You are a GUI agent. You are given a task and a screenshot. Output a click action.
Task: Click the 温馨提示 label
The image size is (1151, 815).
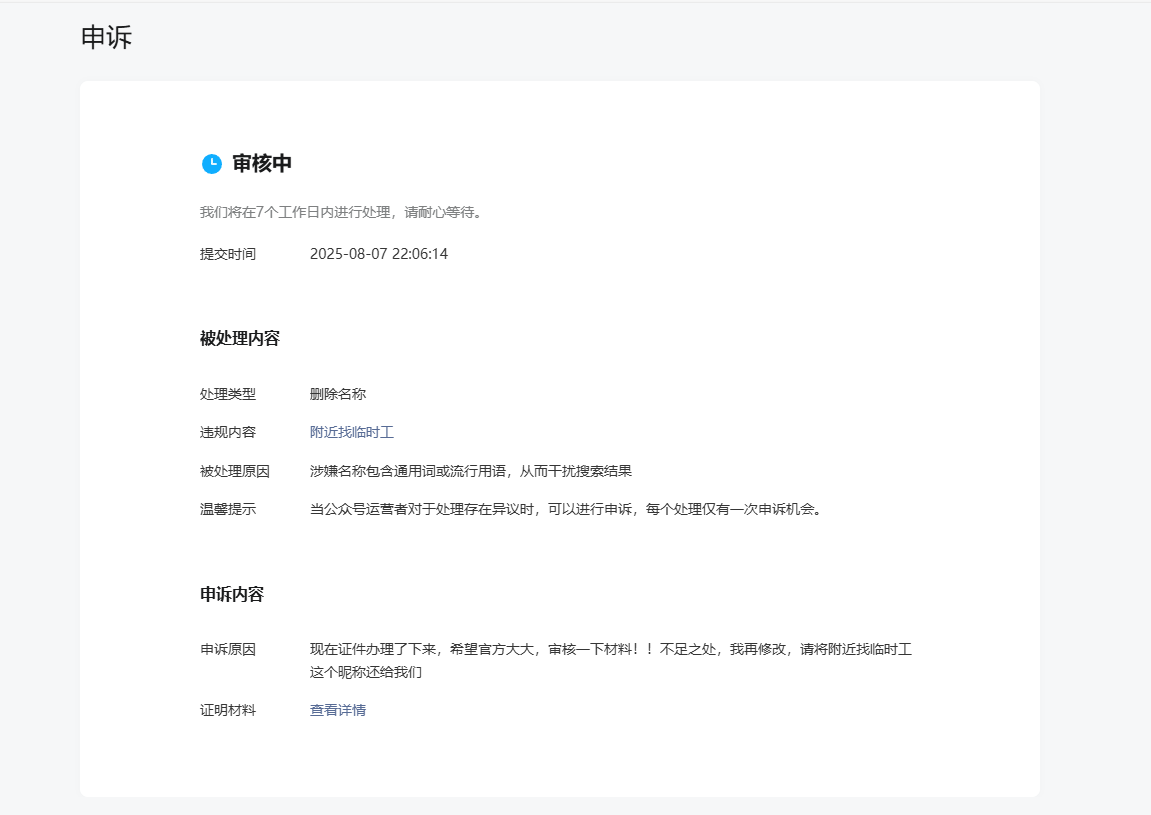point(228,510)
